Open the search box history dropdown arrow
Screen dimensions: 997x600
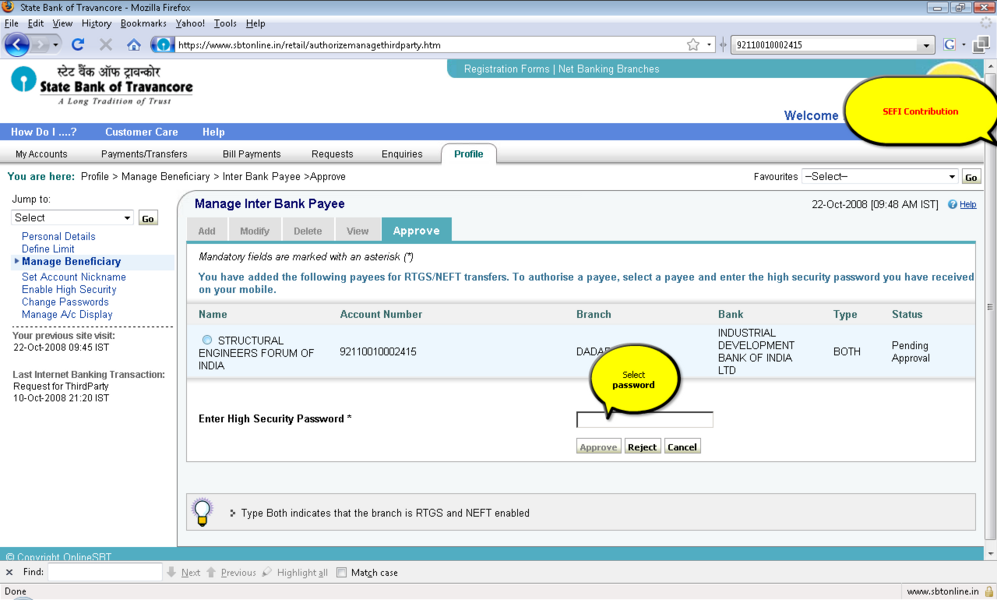(x=926, y=45)
